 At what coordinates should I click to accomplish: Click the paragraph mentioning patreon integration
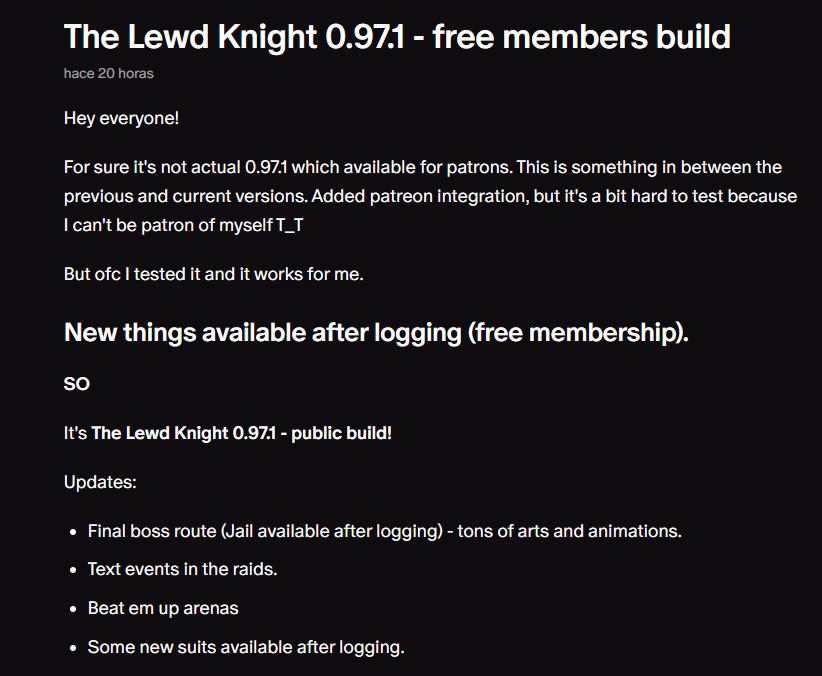[x=430, y=196]
